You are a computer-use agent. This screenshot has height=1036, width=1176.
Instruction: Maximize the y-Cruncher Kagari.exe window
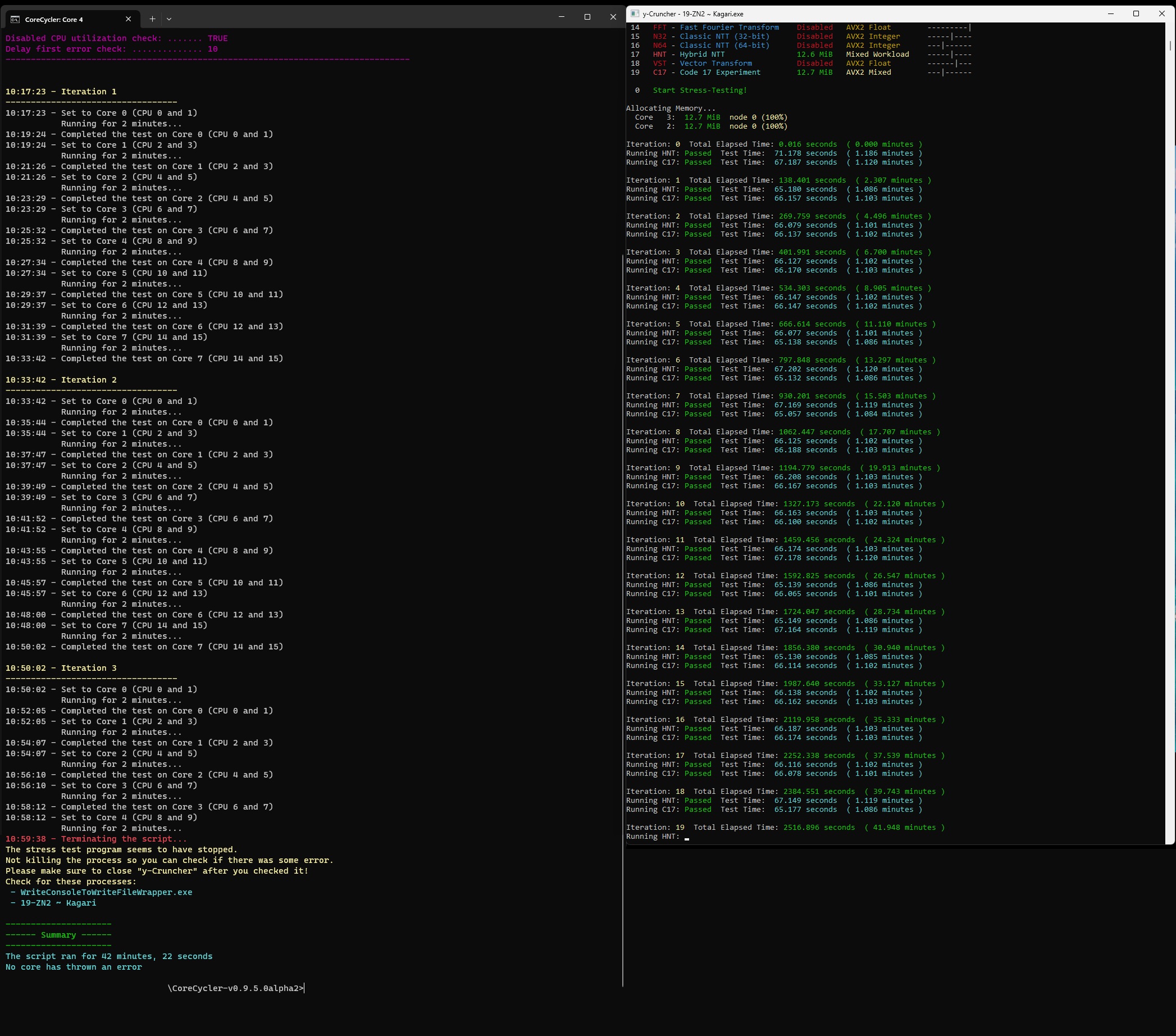pos(1136,14)
